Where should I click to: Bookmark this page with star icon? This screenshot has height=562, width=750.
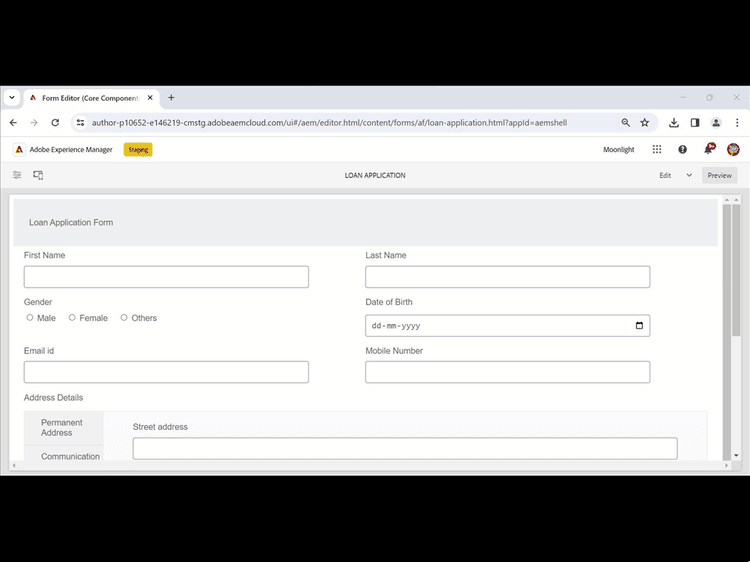coord(645,123)
